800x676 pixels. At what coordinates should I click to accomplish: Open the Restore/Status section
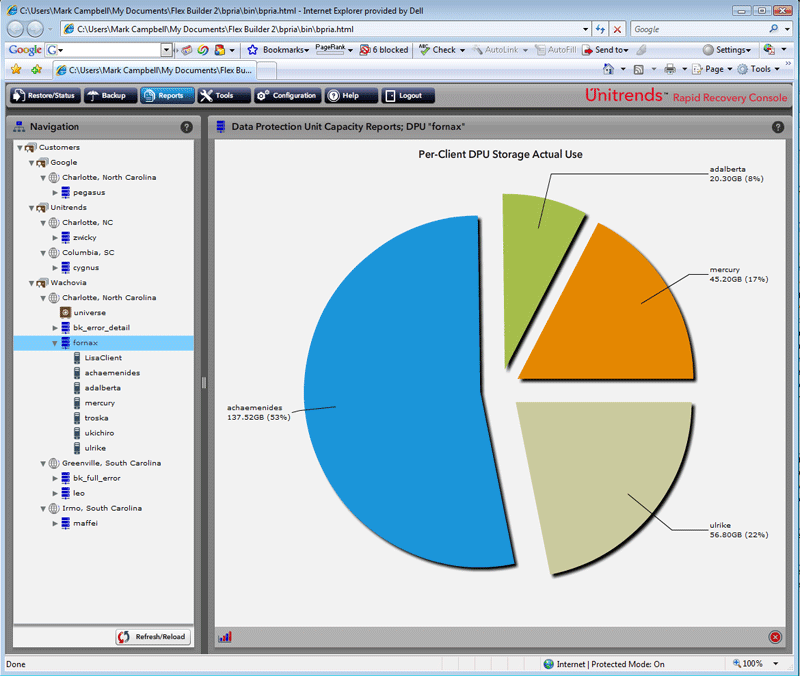(45, 95)
